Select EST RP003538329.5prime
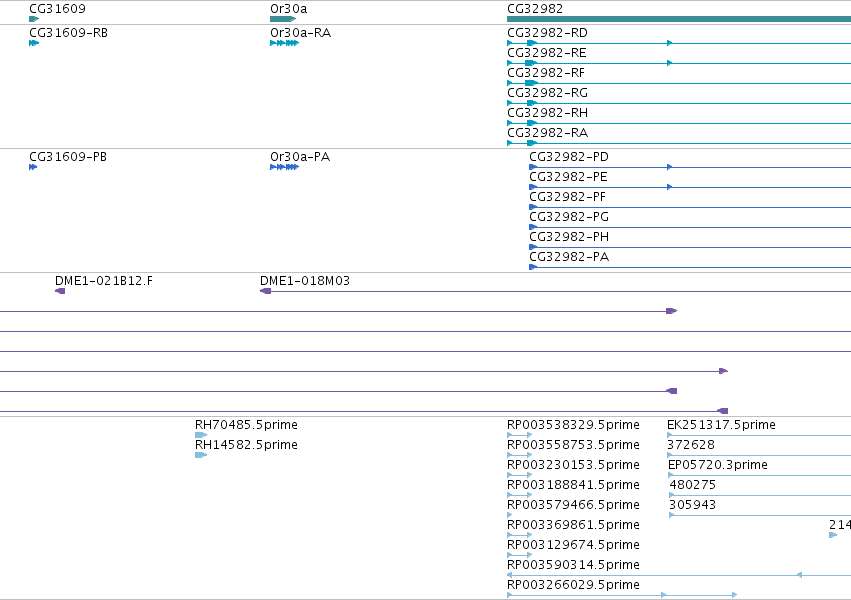Screen dimensions: 851x600 pos(573,425)
